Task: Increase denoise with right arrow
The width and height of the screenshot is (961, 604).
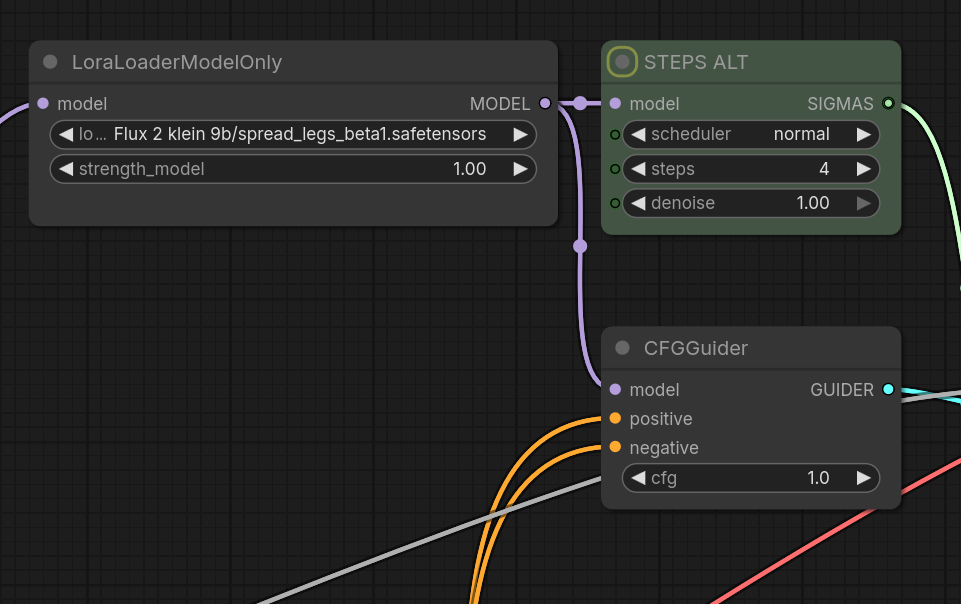Action: pos(864,203)
